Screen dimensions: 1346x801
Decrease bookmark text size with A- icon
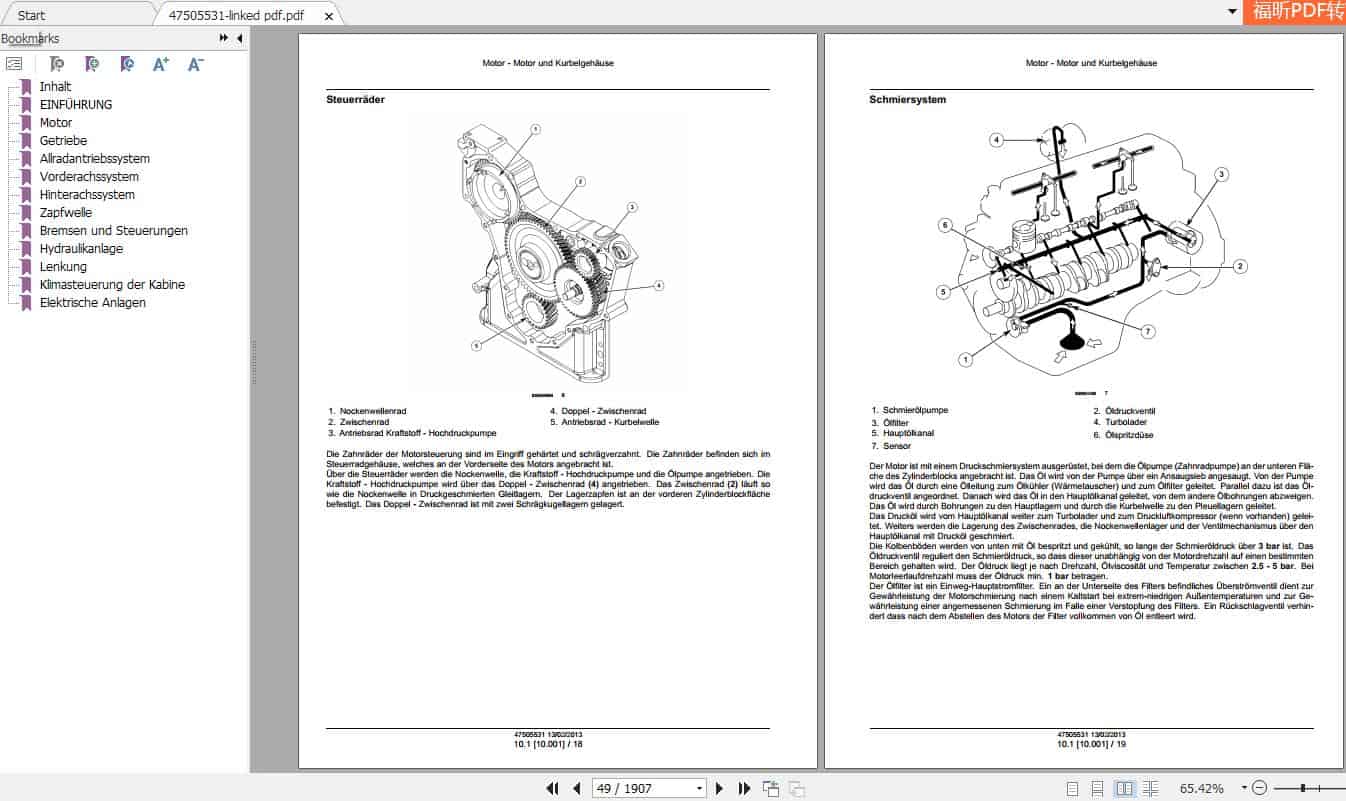pyautogui.click(x=195, y=63)
